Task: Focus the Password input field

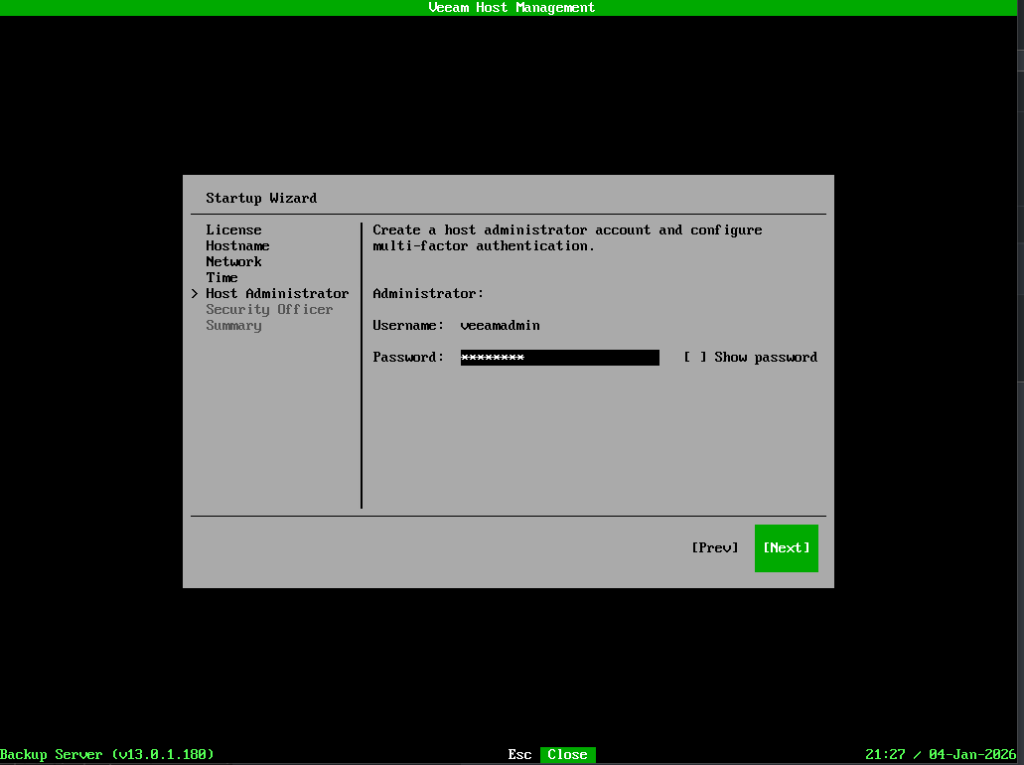Action: [x=559, y=358]
